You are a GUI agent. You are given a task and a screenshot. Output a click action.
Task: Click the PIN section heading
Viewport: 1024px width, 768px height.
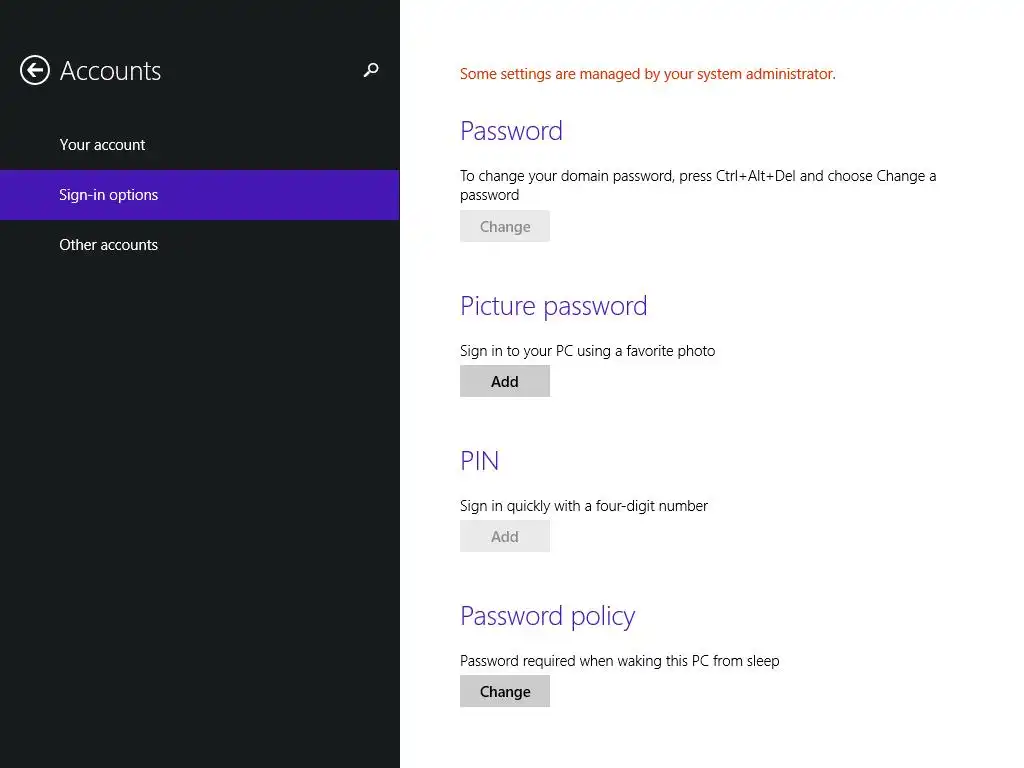479,461
